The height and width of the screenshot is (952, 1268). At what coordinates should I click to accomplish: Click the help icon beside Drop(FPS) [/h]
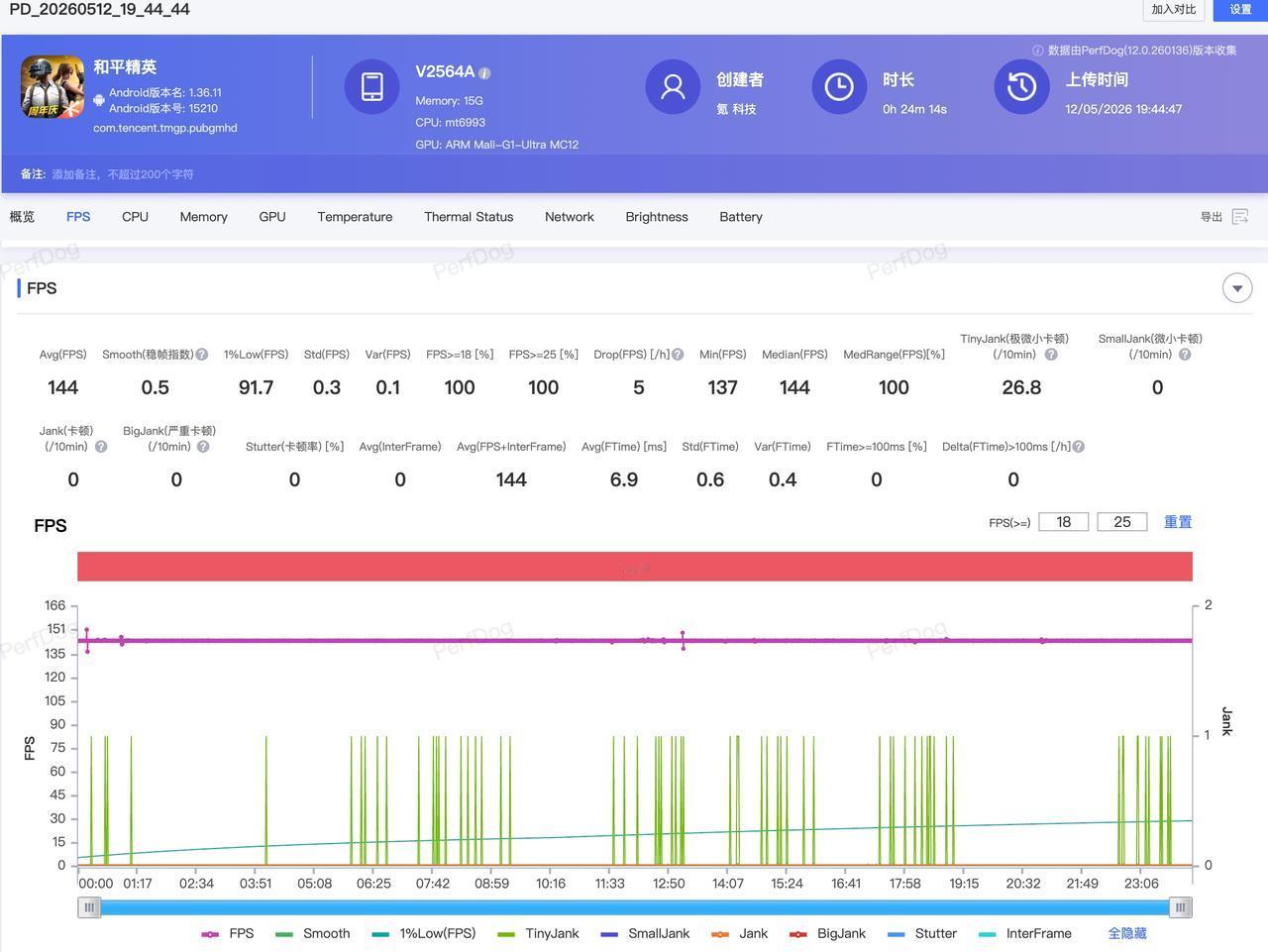pyautogui.click(x=678, y=355)
